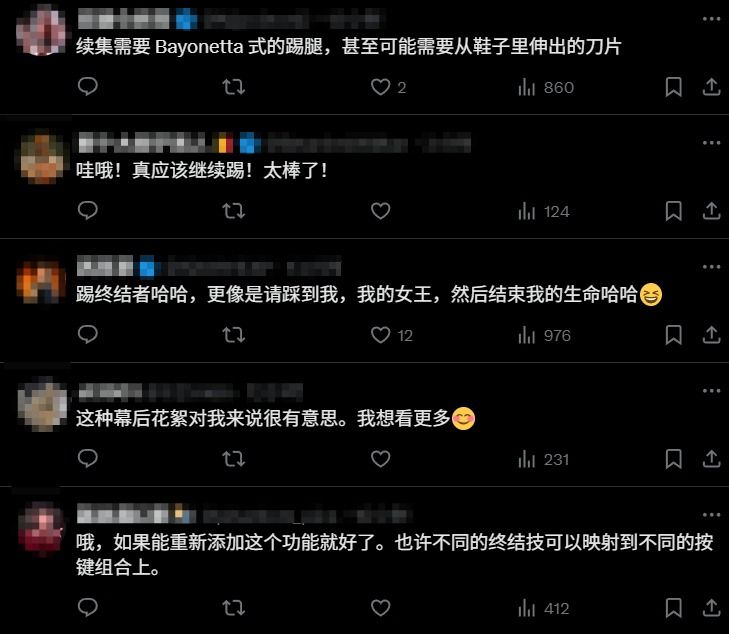Open more options on 124-view comment
This screenshot has width=729, height=634.
pyautogui.click(x=711, y=143)
